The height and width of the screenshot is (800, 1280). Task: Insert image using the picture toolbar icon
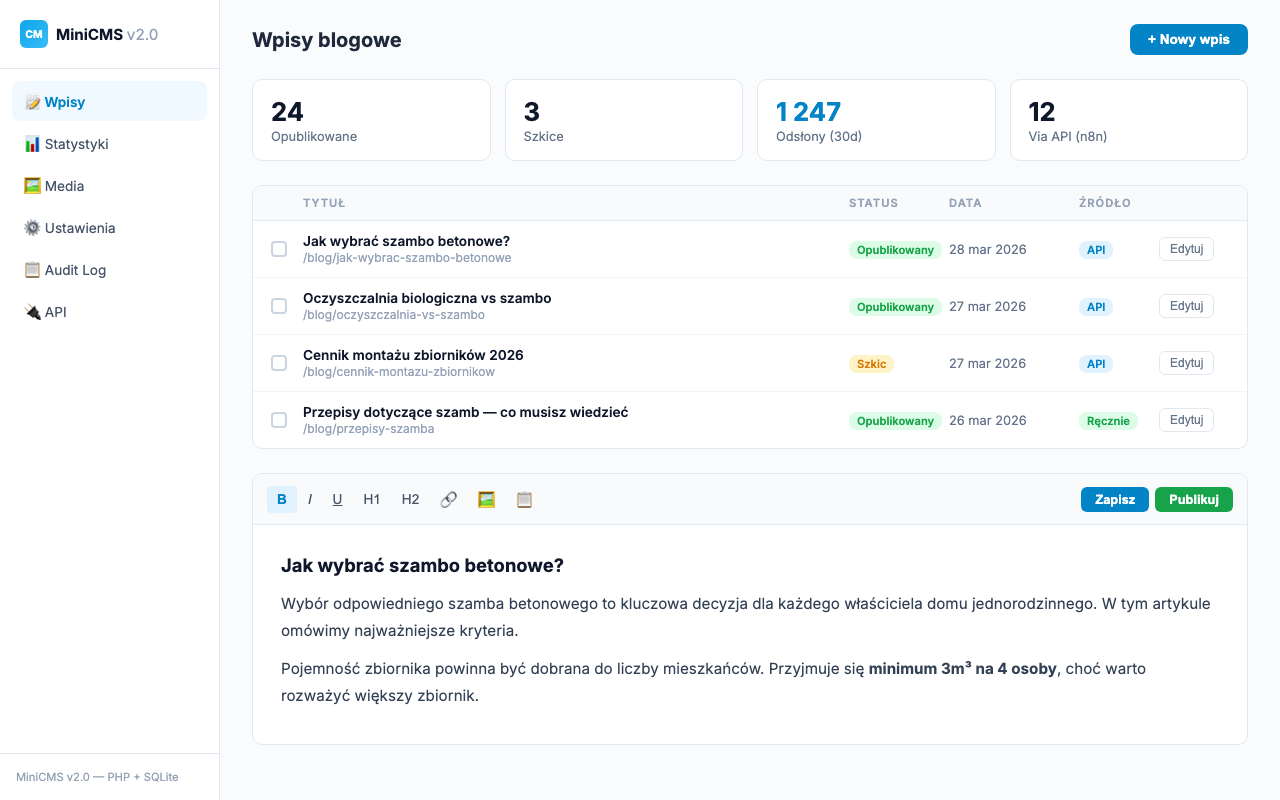point(487,499)
